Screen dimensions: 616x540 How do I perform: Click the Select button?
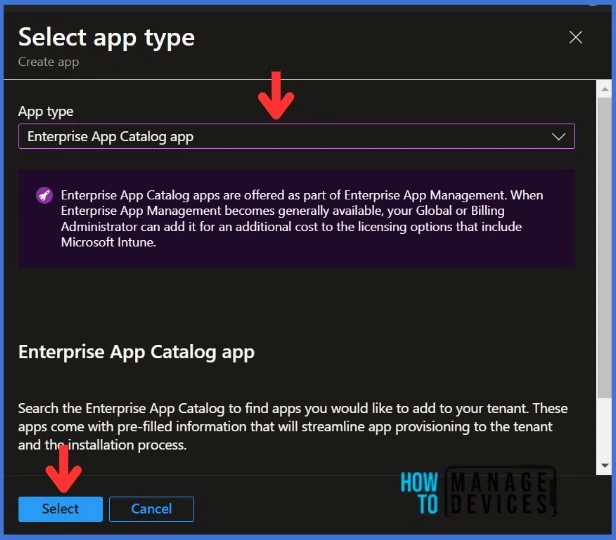click(x=60, y=509)
